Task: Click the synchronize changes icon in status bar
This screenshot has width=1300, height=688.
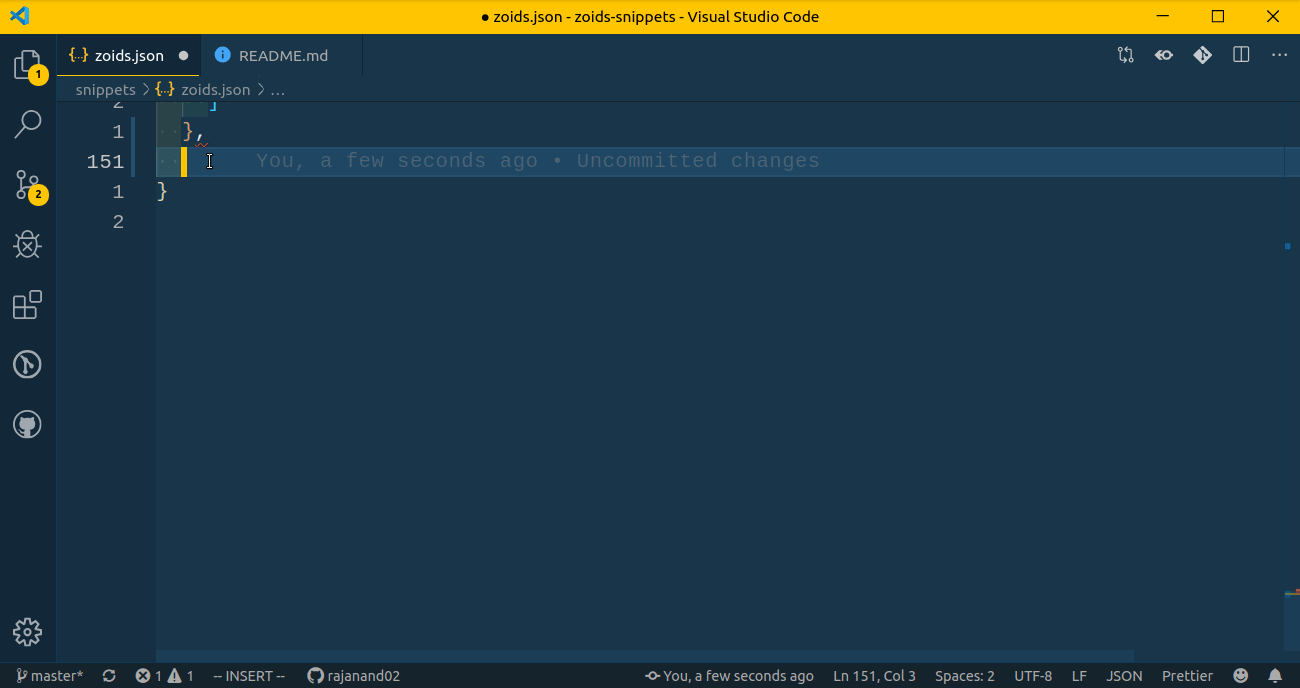Action: [109, 676]
